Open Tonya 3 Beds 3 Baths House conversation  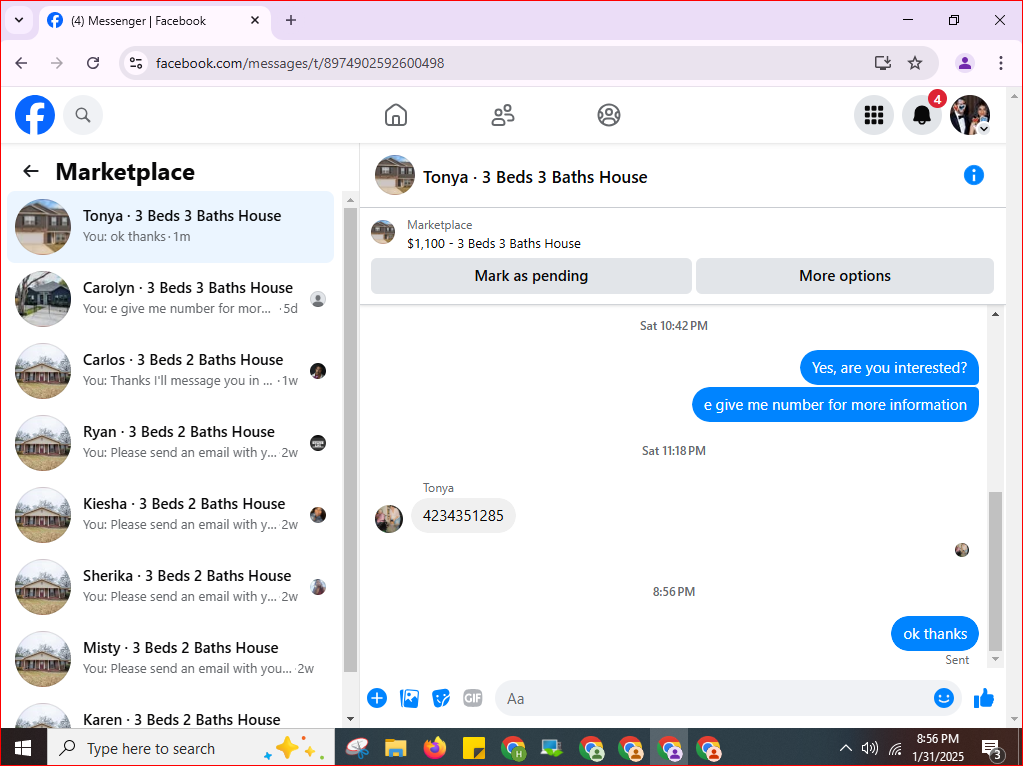coord(171,227)
